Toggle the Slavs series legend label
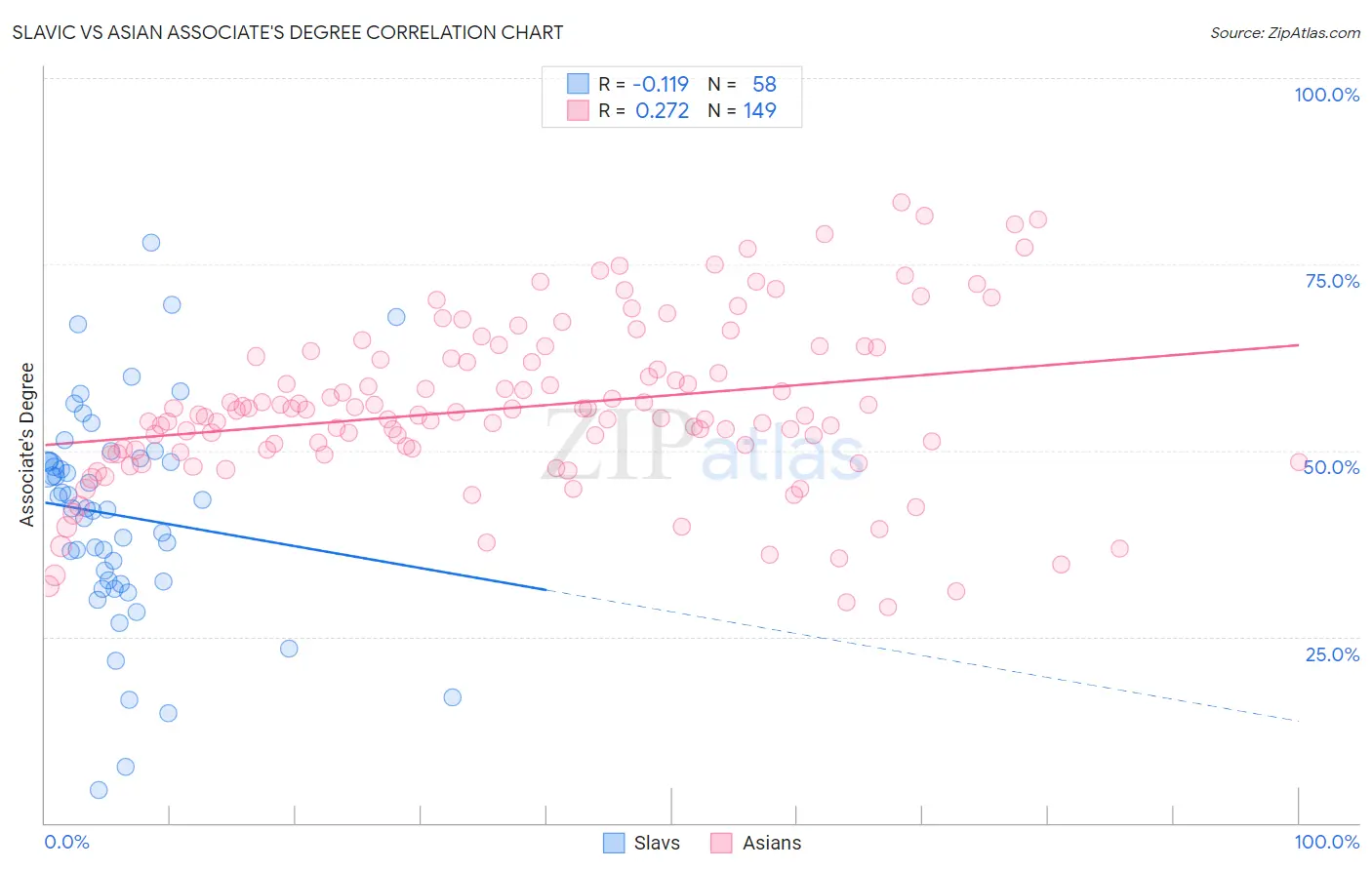The image size is (1372, 870). [657, 843]
